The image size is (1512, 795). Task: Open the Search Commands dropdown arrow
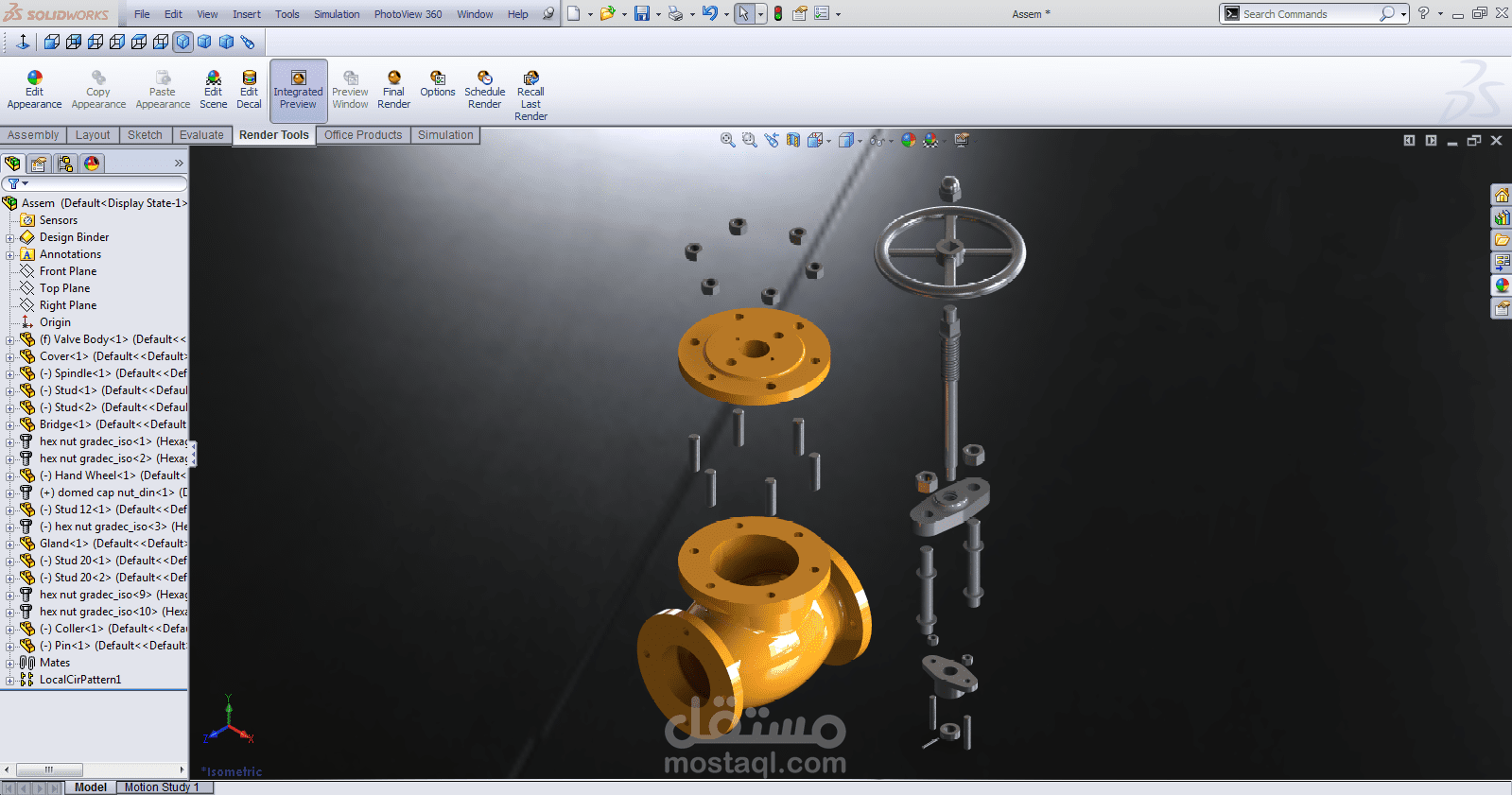[x=1403, y=14]
